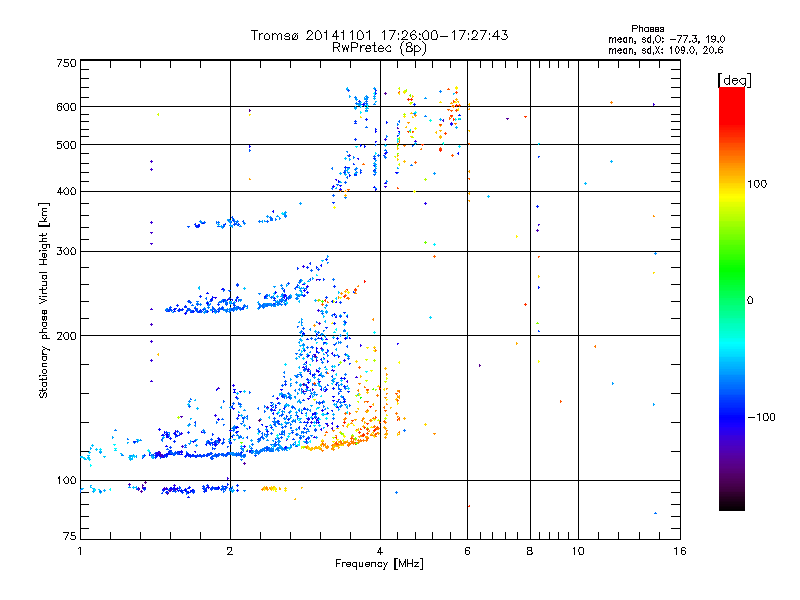The image size is (800, 600).
Task: Click the 'mean, sd,X: 109.0, 20.6' line
Action: pos(665,50)
